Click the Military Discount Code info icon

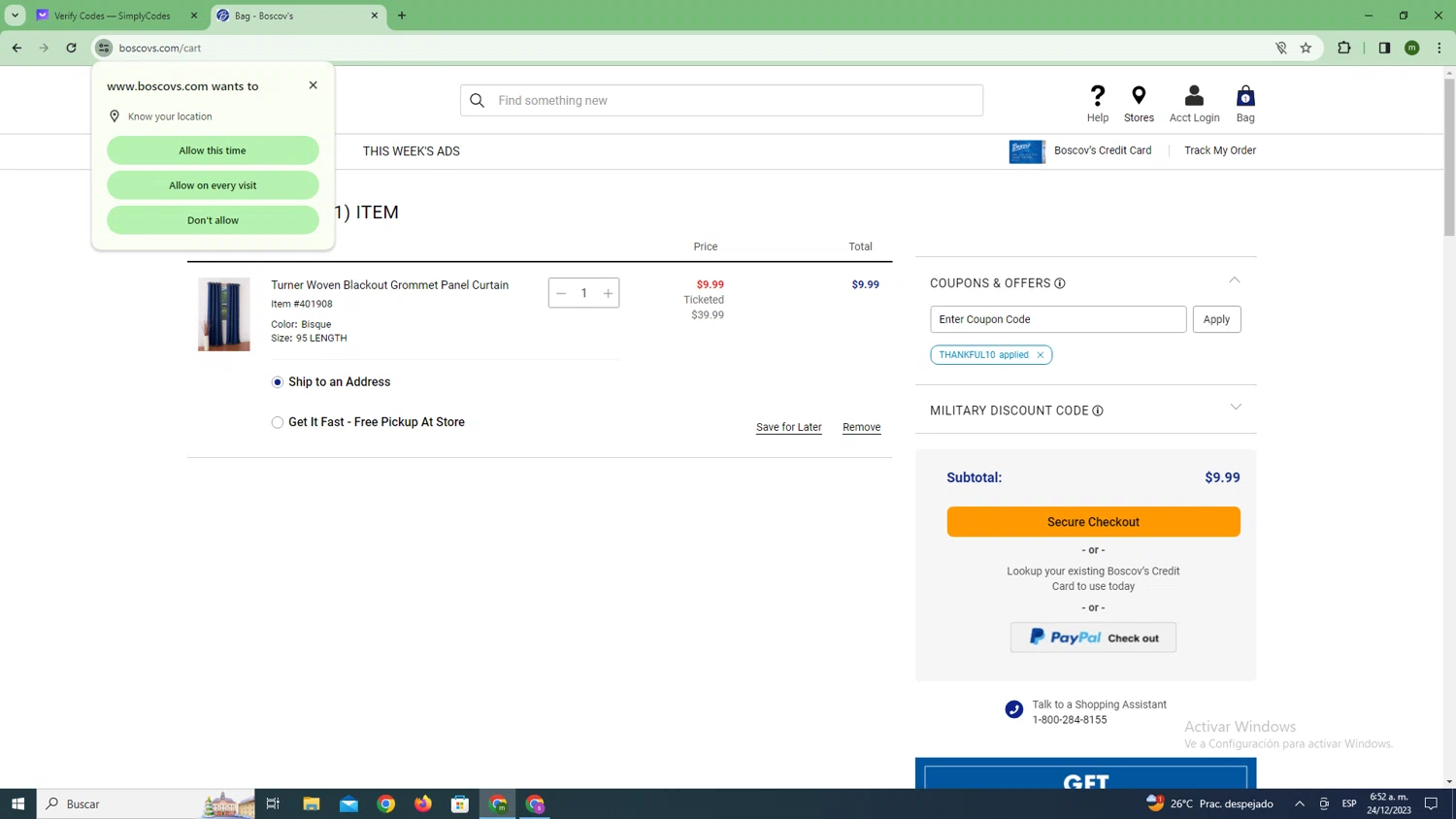pos(1098,410)
